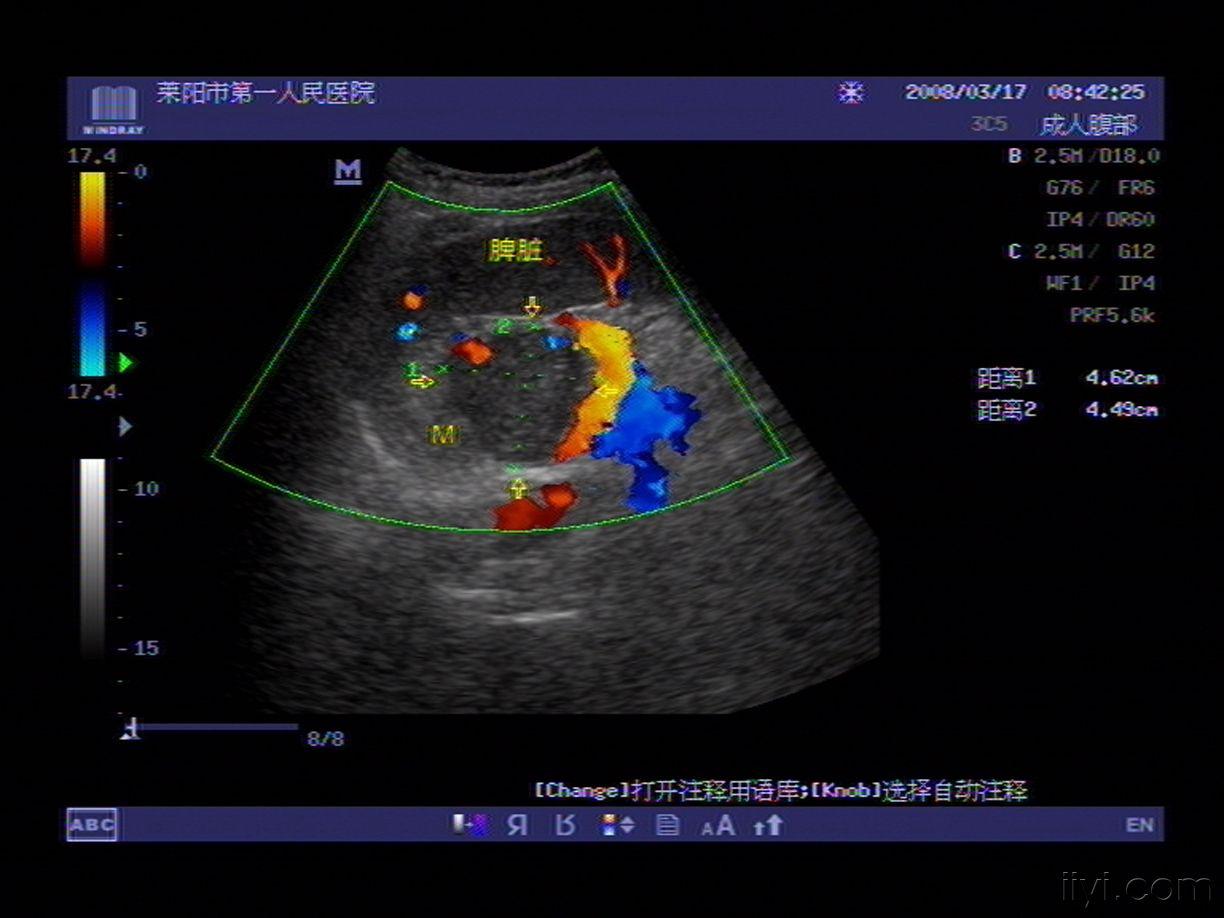Click the M orientation marker above scan
This screenshot has height=918, width=1224.
[347, 171]
